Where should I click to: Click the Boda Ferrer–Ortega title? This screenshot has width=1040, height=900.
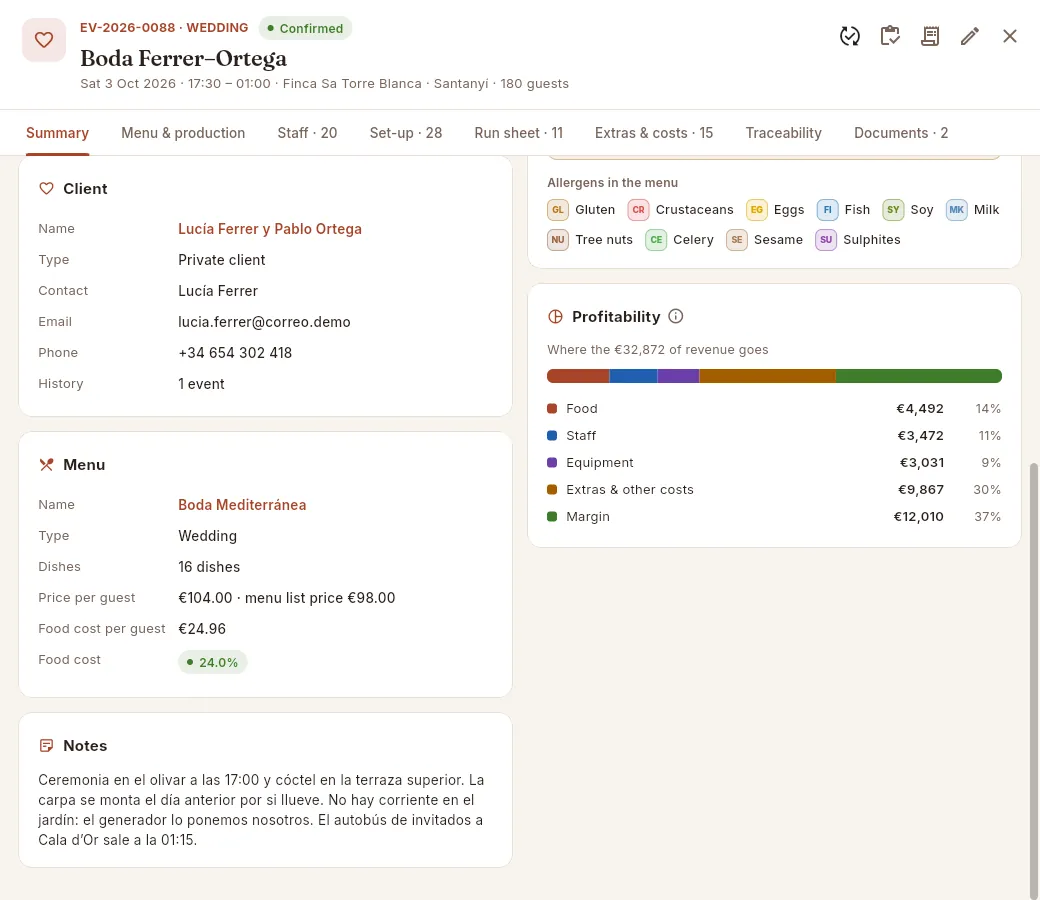[x=184, y=58]
